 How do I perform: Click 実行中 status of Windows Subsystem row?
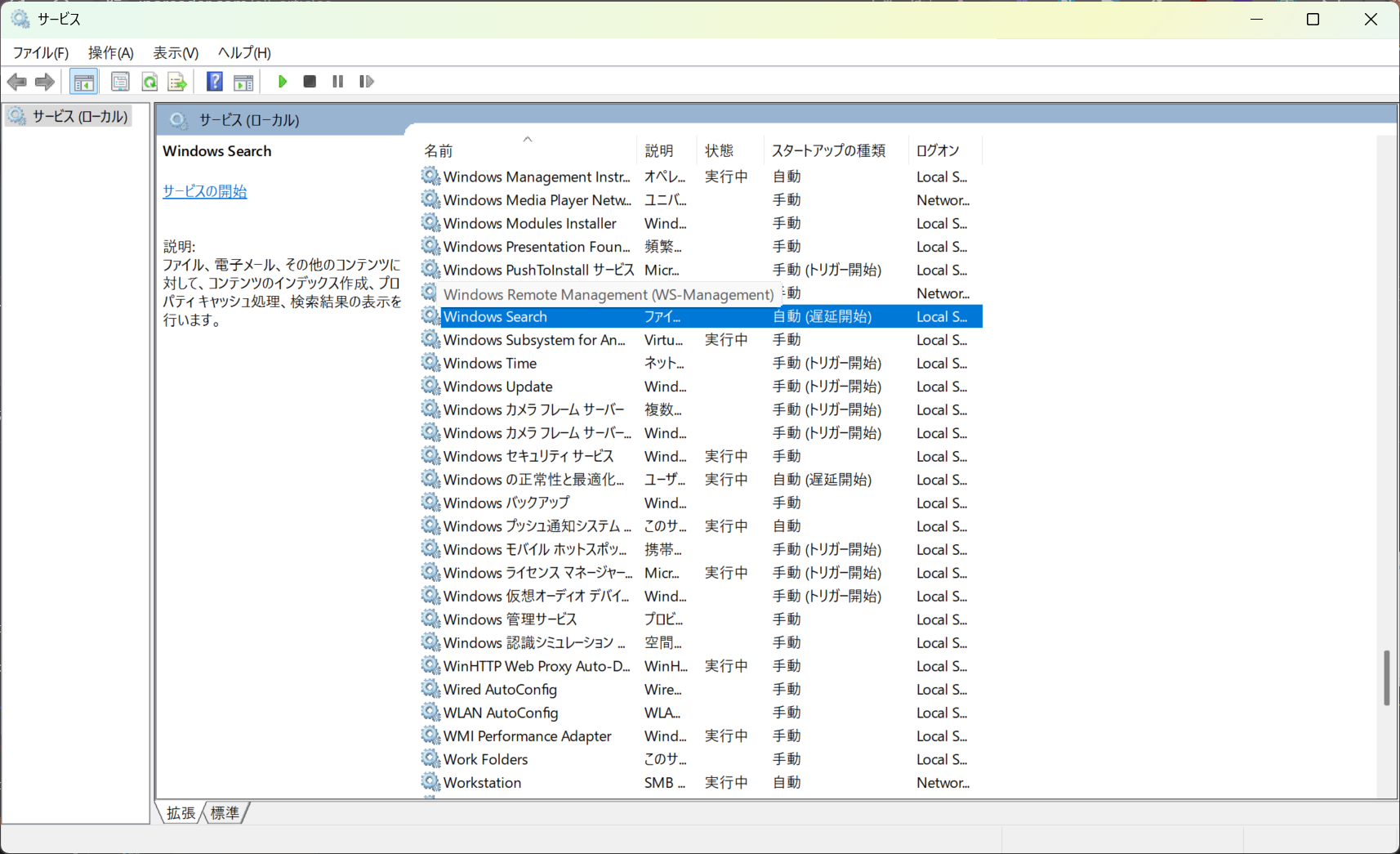click(x=726, y=340)
